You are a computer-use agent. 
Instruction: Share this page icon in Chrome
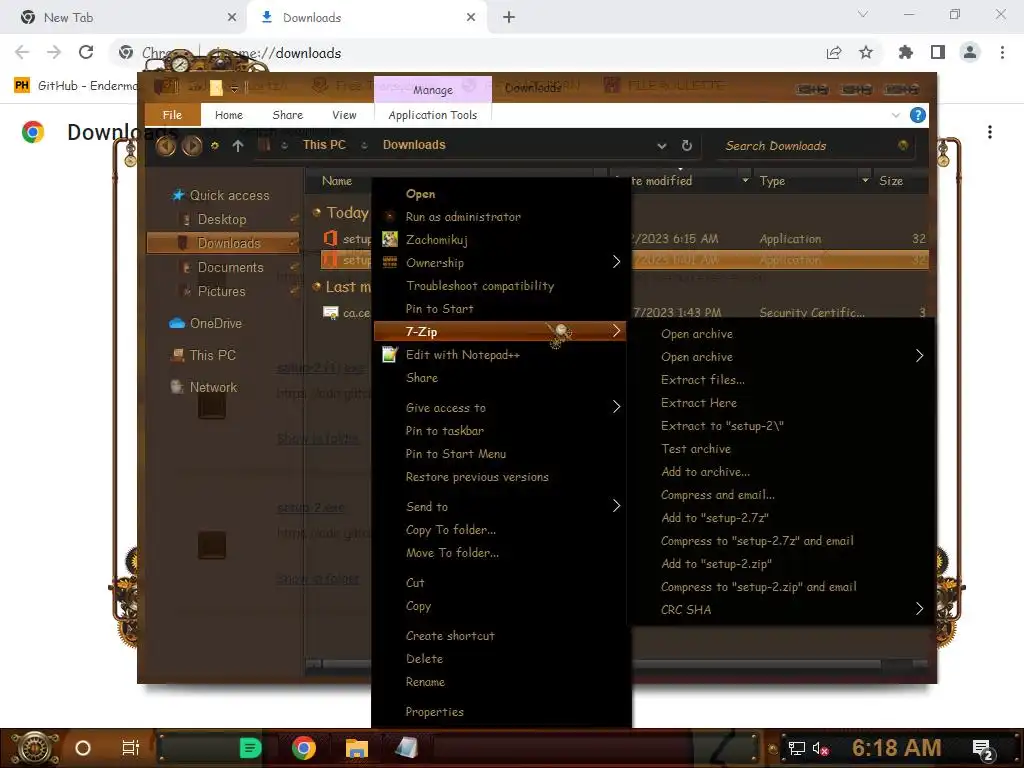[834, 52]
